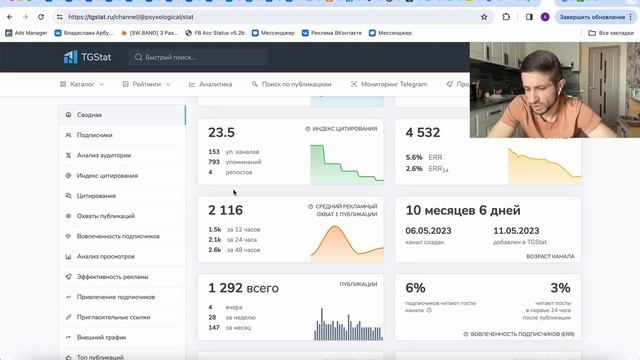Screen dimensions: 640x360
Task: Click '10 месяцев 6 дней' channel age
Action: coord(463,211)
